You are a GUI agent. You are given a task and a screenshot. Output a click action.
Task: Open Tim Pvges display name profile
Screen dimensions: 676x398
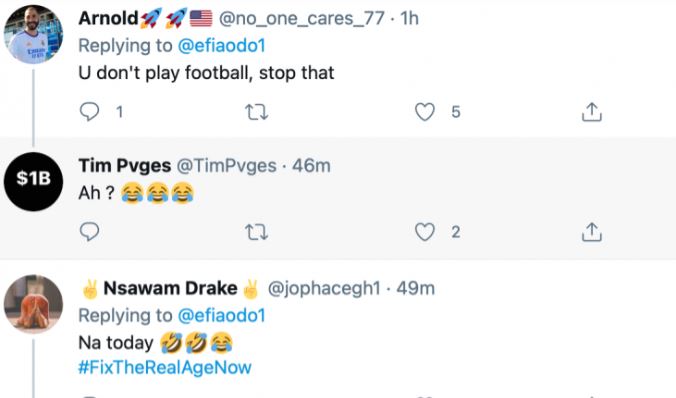(125, 166)
